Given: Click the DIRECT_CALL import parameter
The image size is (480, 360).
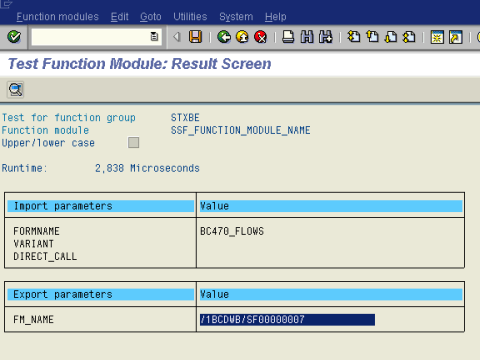Looking at the screenshot, I should 45,256.
